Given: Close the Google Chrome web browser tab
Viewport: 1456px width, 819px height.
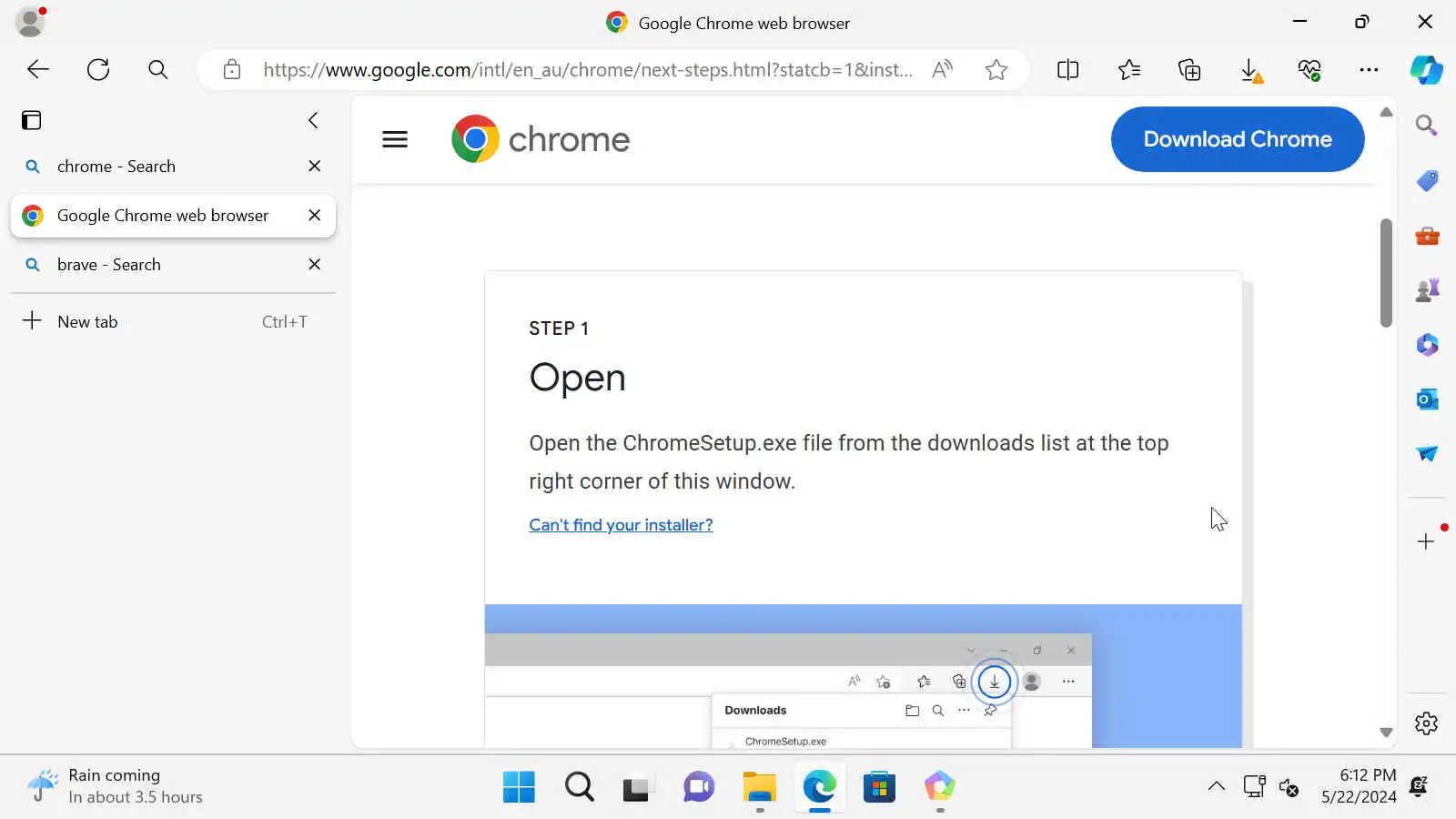Looking at the screenshot, I should coord(315,216).
